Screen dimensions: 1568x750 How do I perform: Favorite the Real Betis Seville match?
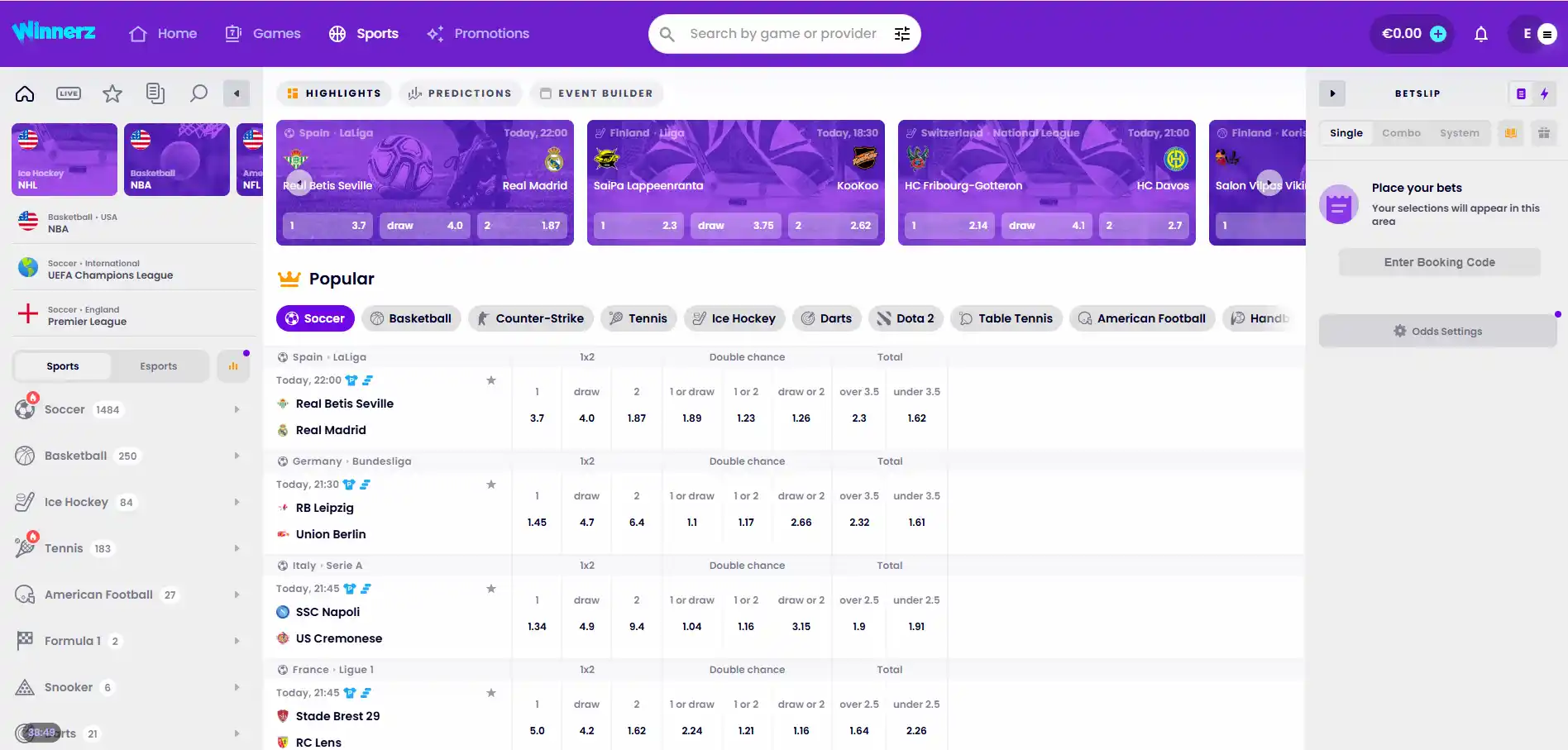pyautogui.click(x=491, y=380)
